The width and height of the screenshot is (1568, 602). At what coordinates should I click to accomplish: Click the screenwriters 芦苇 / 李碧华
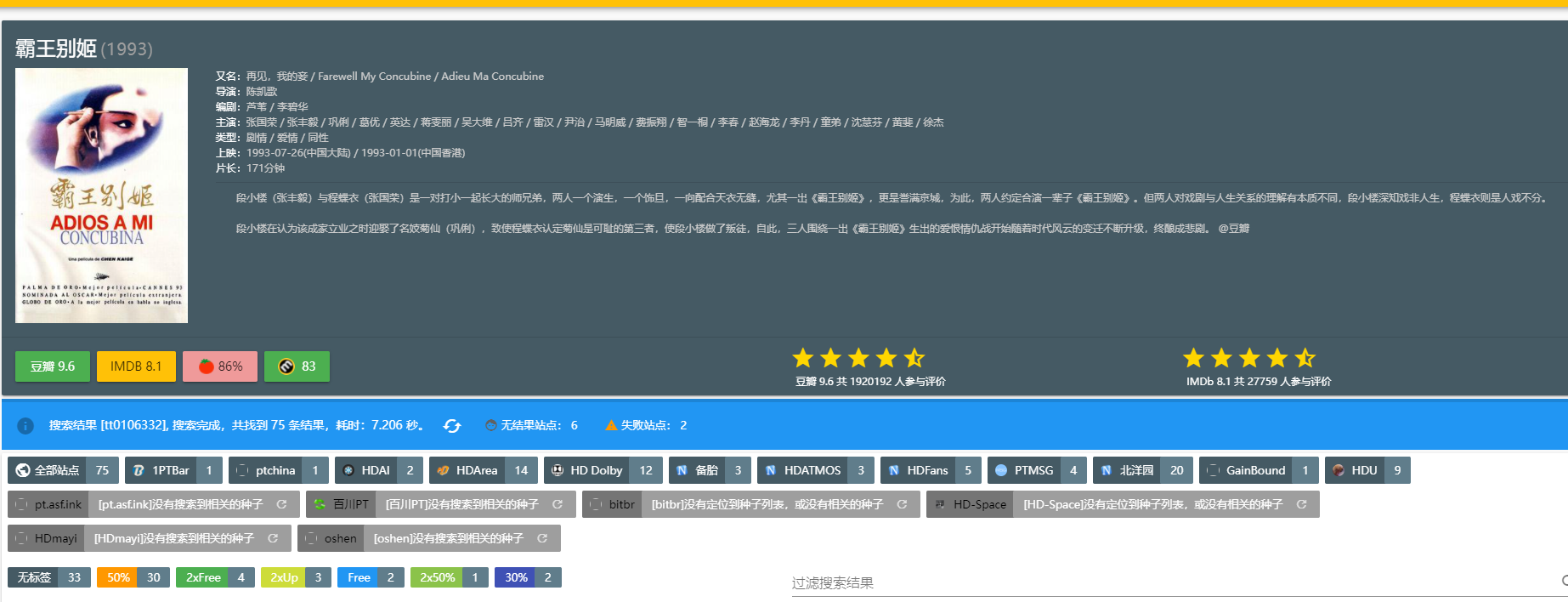277,107
